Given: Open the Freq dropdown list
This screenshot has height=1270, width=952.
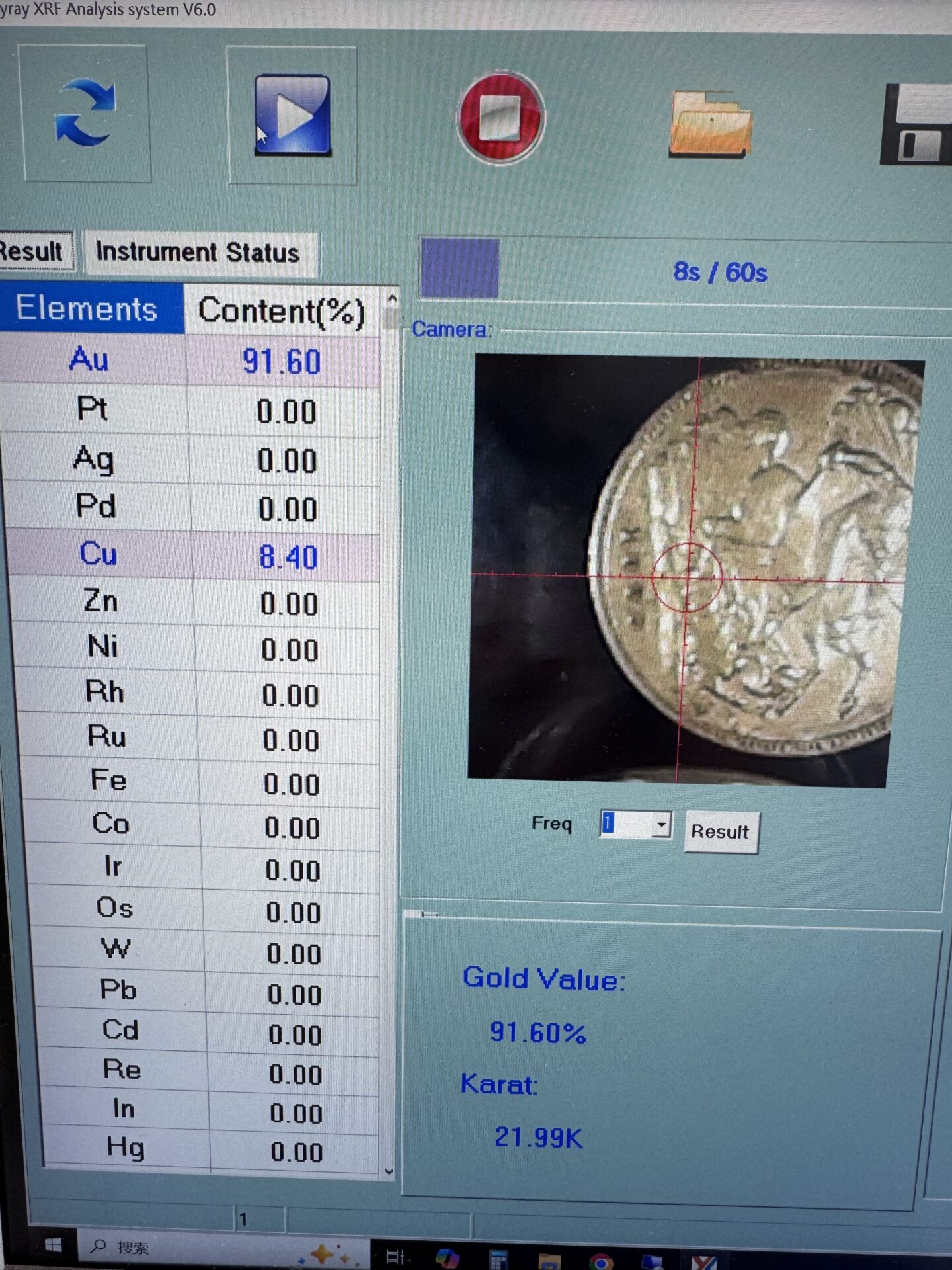Looking at the screenshot, I should click(660, 825).
